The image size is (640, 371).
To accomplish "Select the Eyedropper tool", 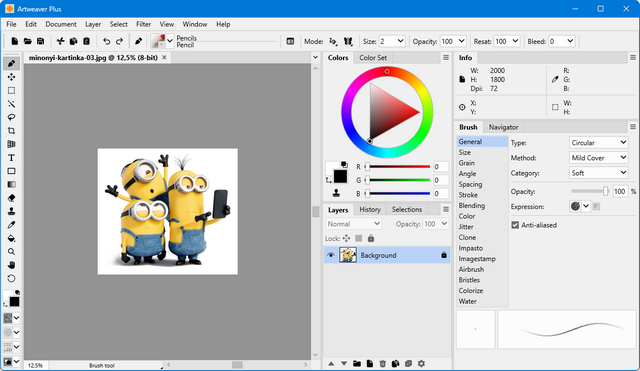I will click(11, 225).
